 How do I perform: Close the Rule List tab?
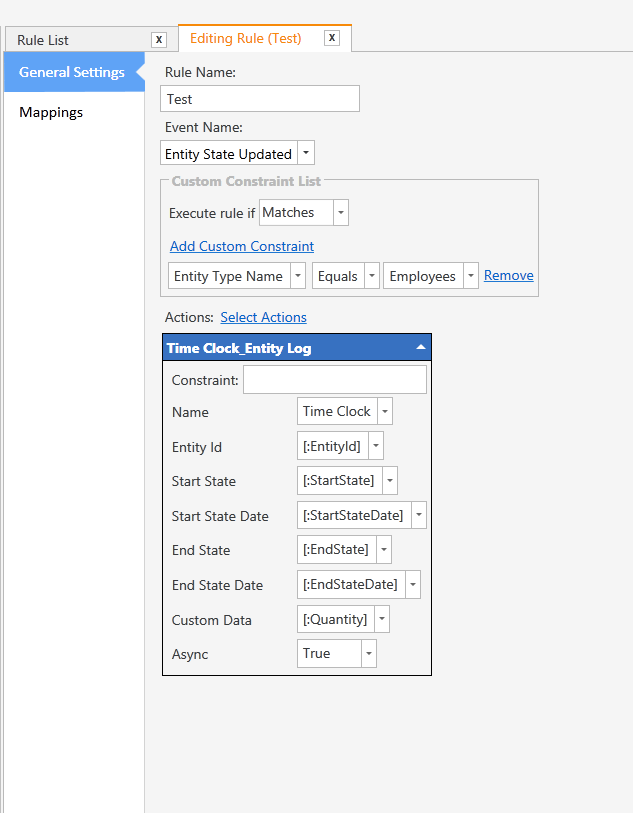point(158,40)
